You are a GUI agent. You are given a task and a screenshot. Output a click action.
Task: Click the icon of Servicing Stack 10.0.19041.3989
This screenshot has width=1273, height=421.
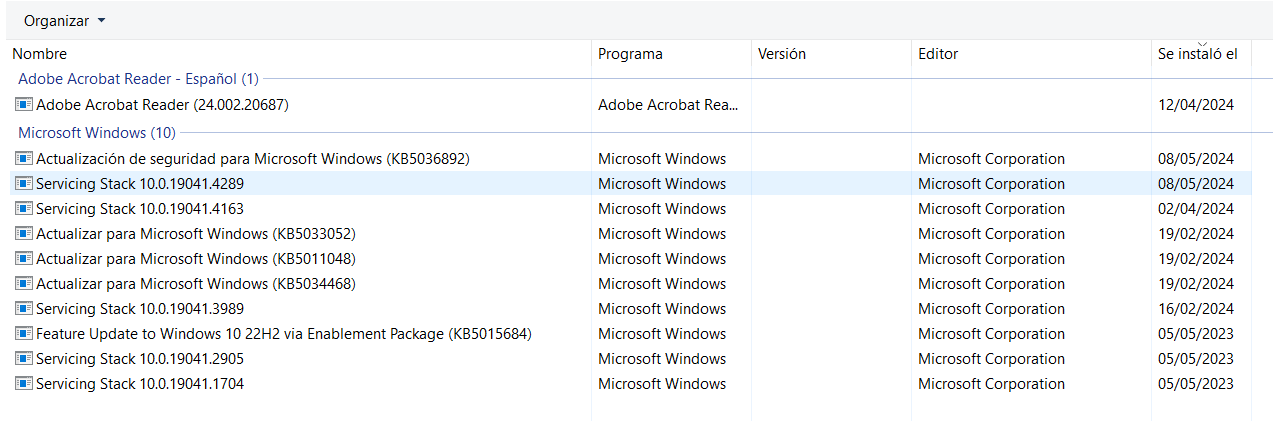tap(24, 309)
